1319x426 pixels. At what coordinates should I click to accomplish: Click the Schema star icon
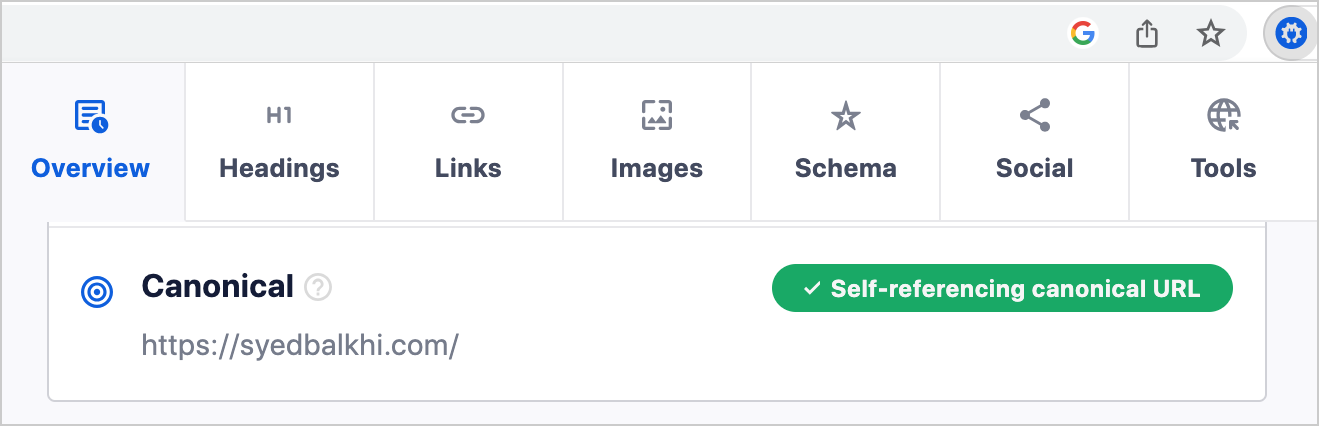pos(846,116)
